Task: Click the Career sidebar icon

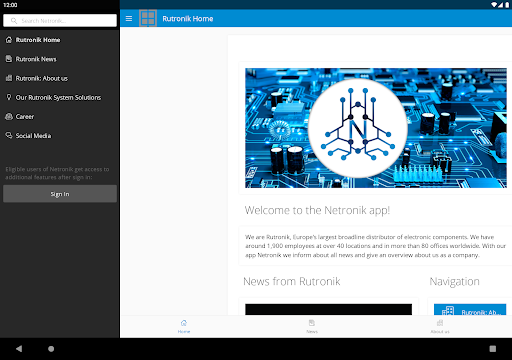Action: coord(9,116)
